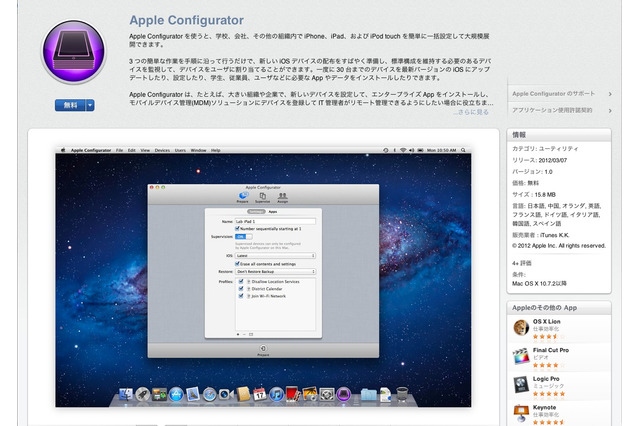Open the Restore 'Don't Restore Backup' dropdown

click(x=275, y=271)
